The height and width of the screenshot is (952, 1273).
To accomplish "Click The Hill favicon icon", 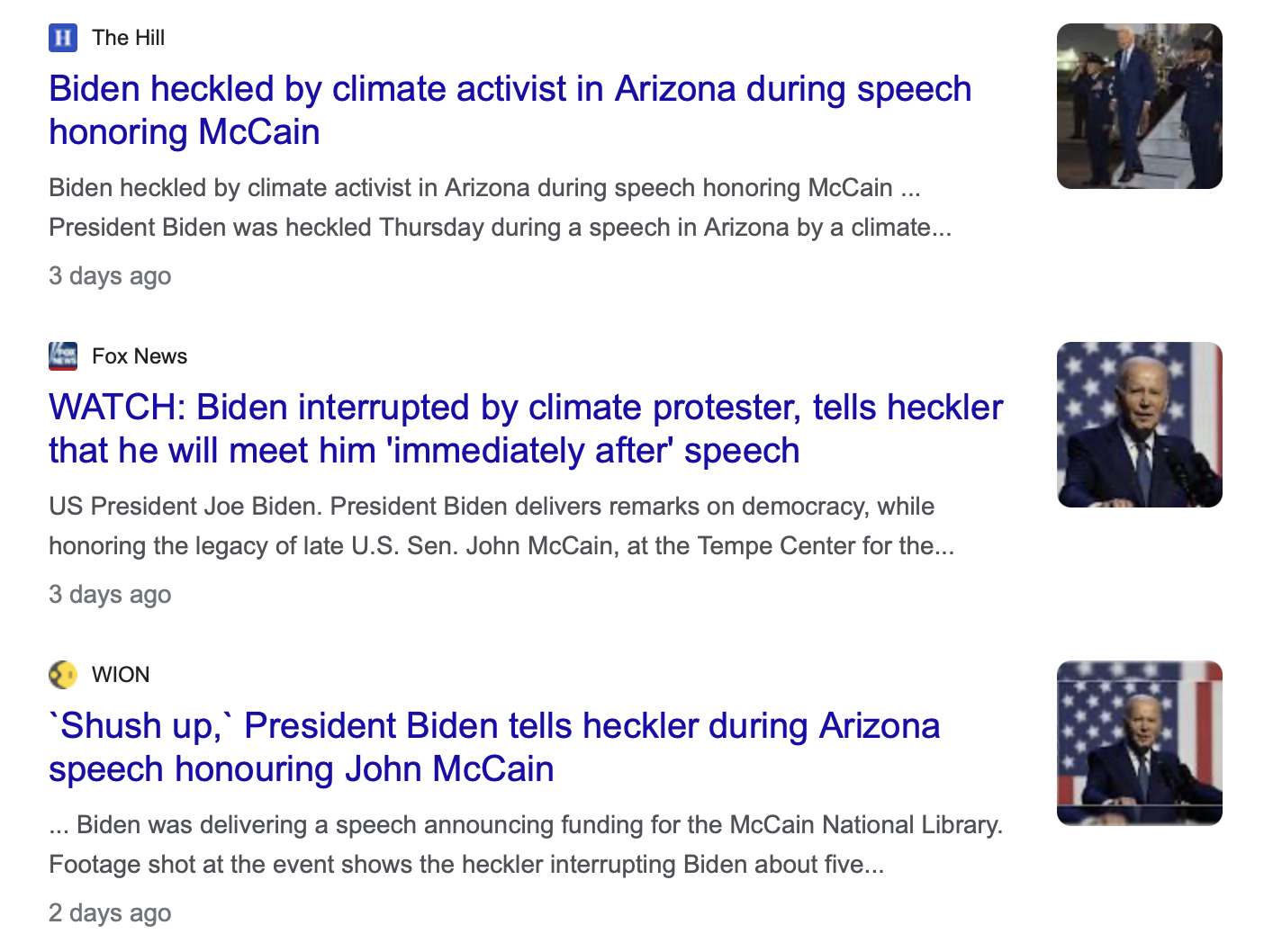I will click(x=63, y=38).
